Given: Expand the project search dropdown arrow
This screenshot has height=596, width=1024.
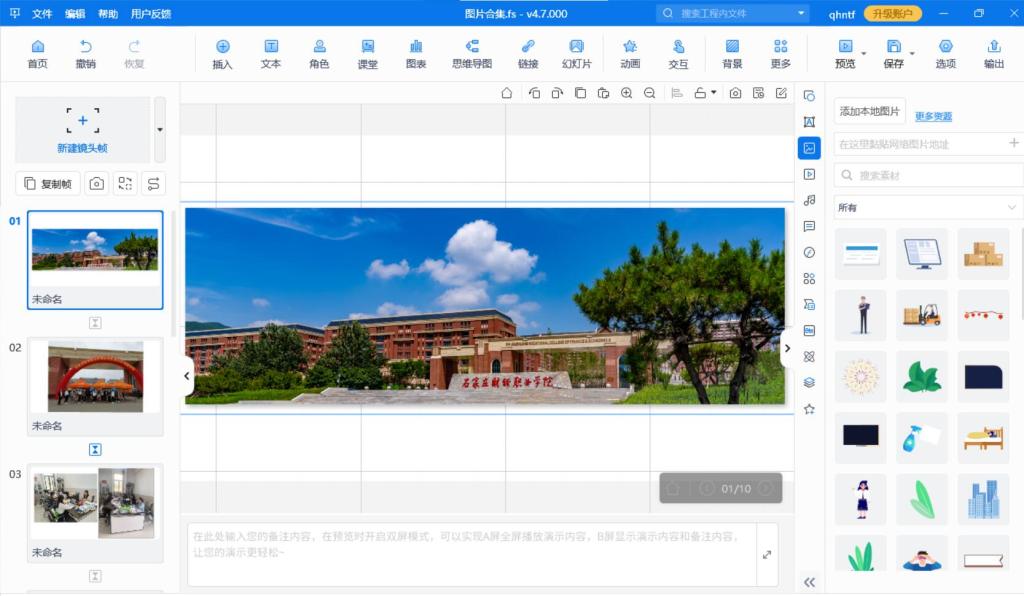Looking at the screenshot, I should [x=801, y=13].
